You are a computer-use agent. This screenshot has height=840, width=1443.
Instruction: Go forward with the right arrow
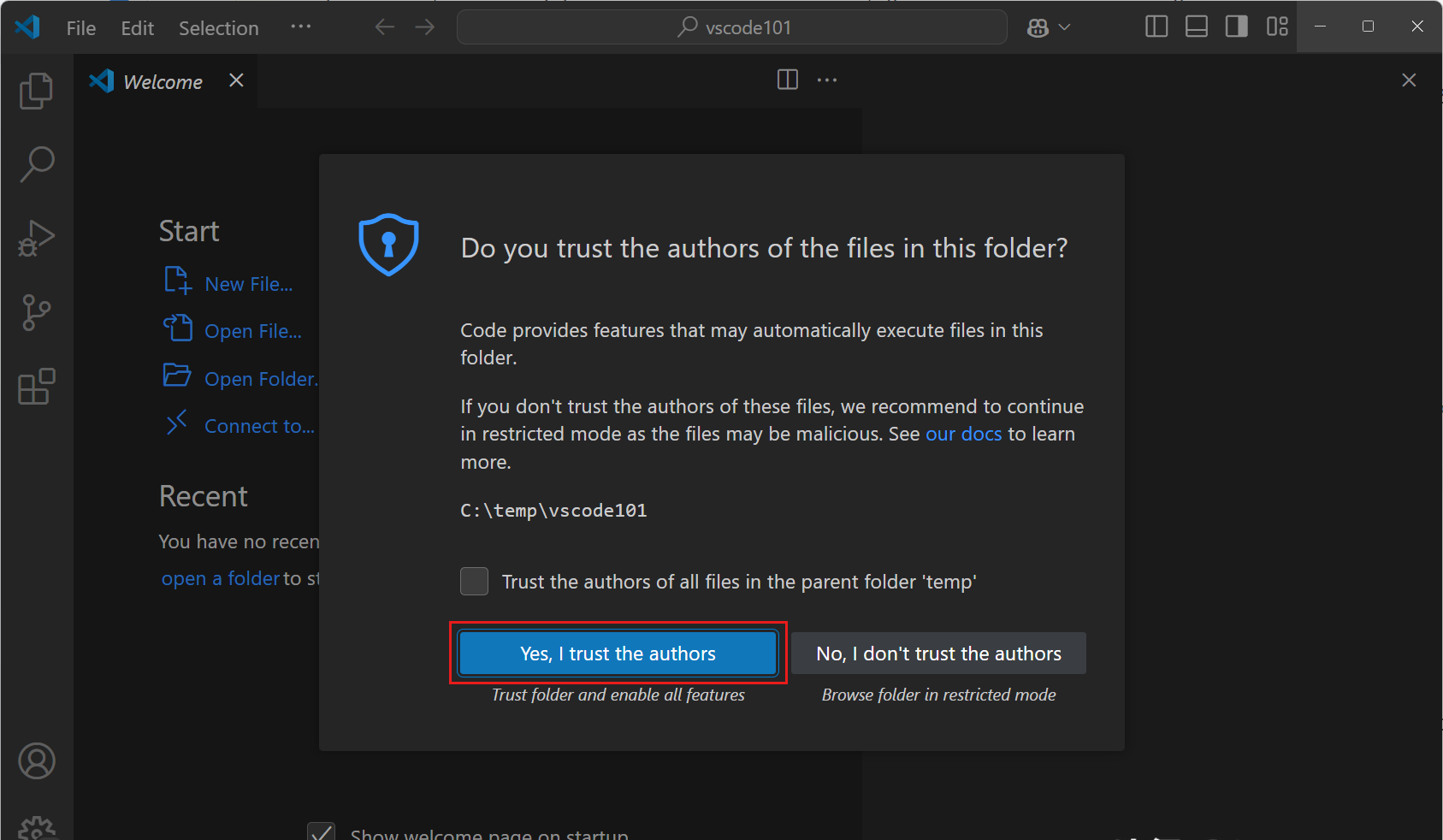[425, 27]
